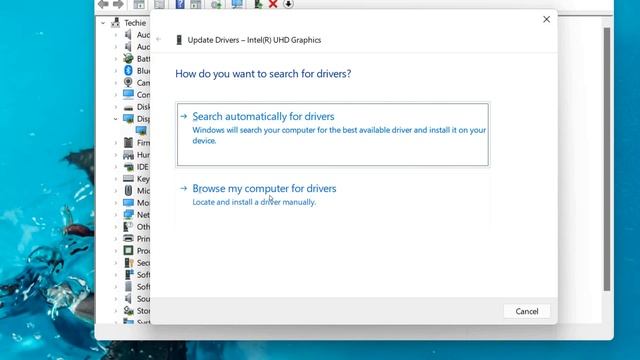Select the display adapter child device icon
640x360 pixels.
(141, 131)
